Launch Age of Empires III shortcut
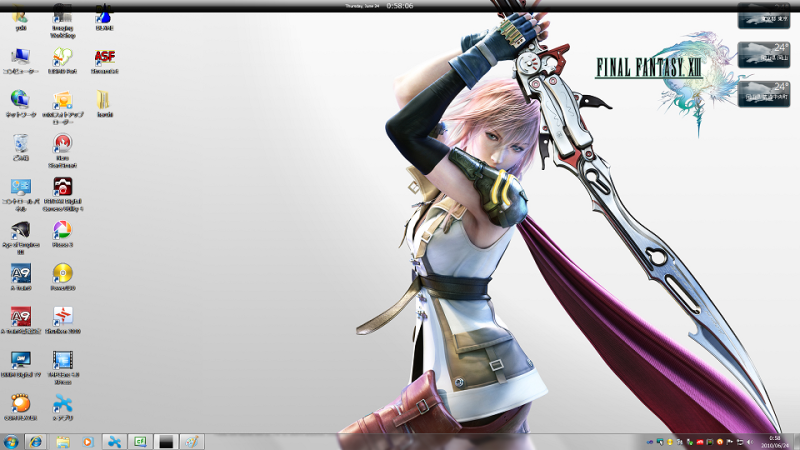Viewport: 800px width, 450px height. [x=20, y=230]
